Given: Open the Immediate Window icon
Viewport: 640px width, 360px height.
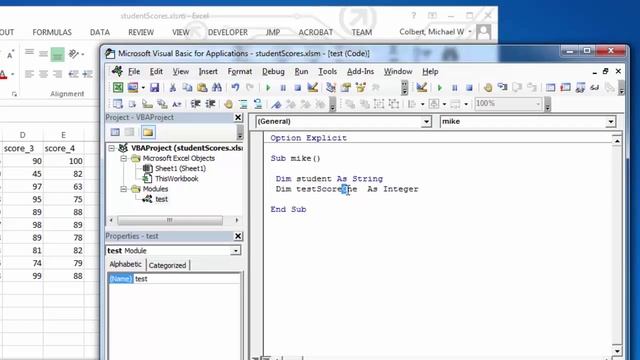Looking at the screenshot, I should pyautogui.click(x=565, y=87).
